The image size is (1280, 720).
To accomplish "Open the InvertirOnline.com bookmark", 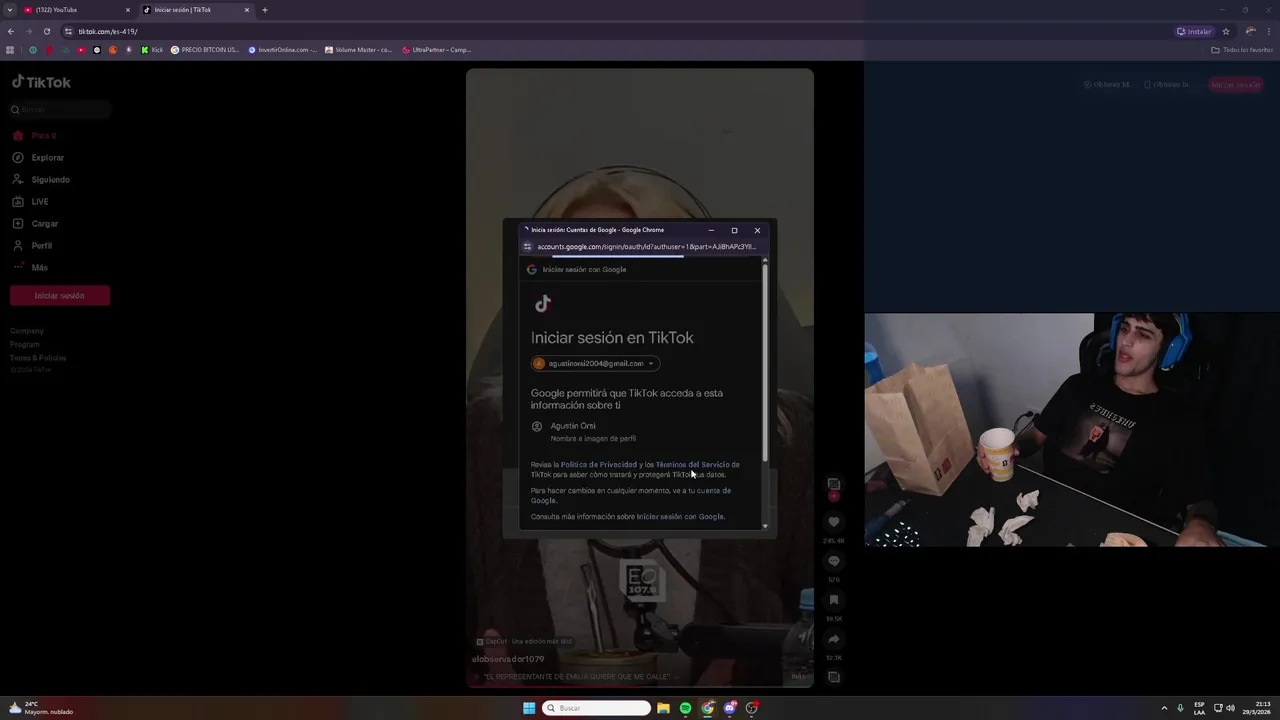I will coord(283,50).
